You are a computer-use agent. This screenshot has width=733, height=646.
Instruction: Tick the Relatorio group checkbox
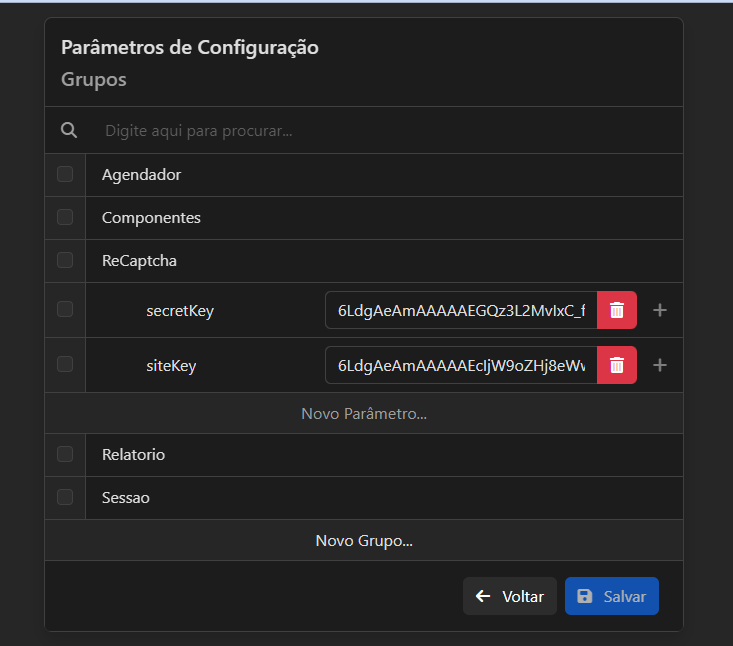coord(65,454)
